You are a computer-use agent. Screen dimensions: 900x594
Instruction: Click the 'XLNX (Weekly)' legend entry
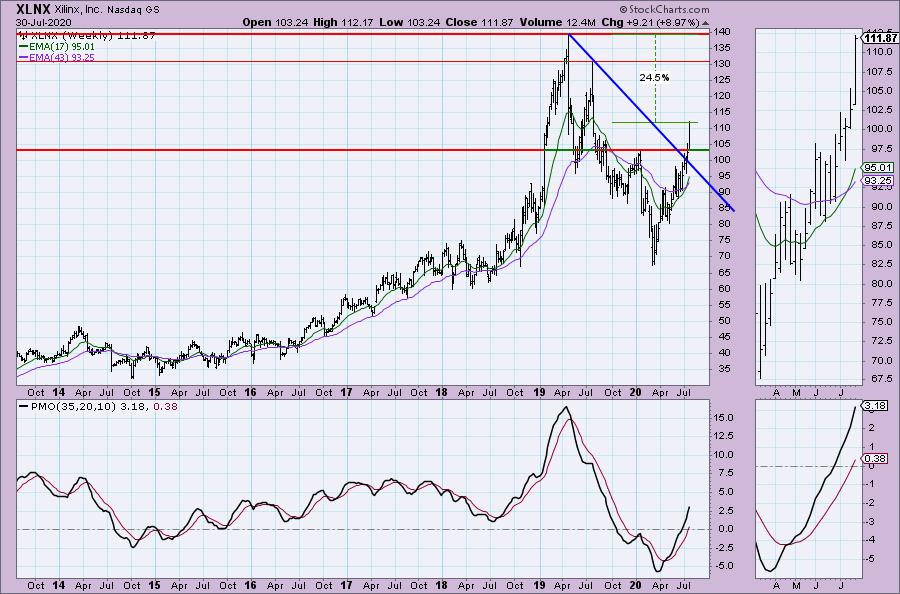pos(87,36)
